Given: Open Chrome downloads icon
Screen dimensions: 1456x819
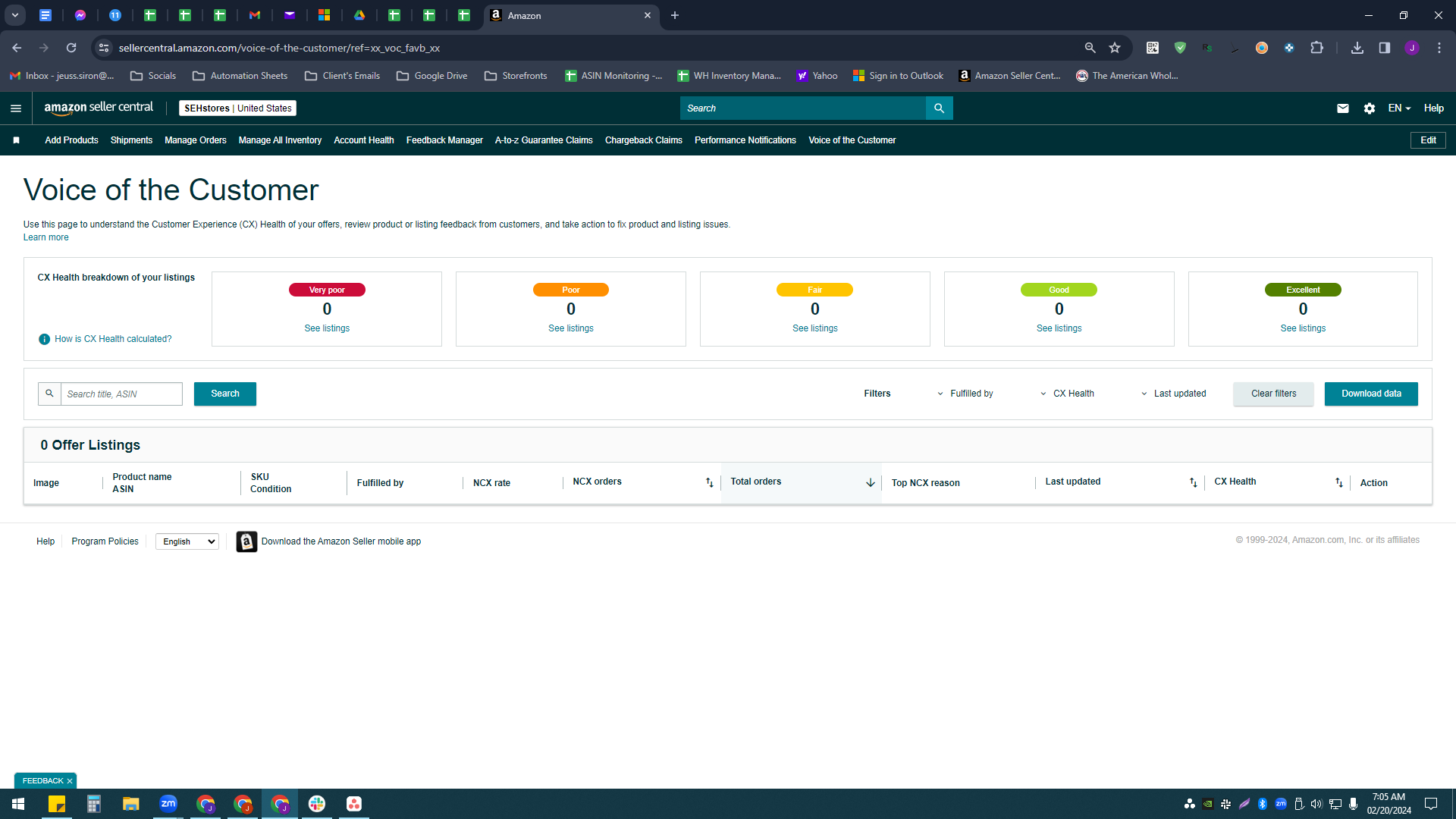Looking at the screenshot, I should [1357, 48].
